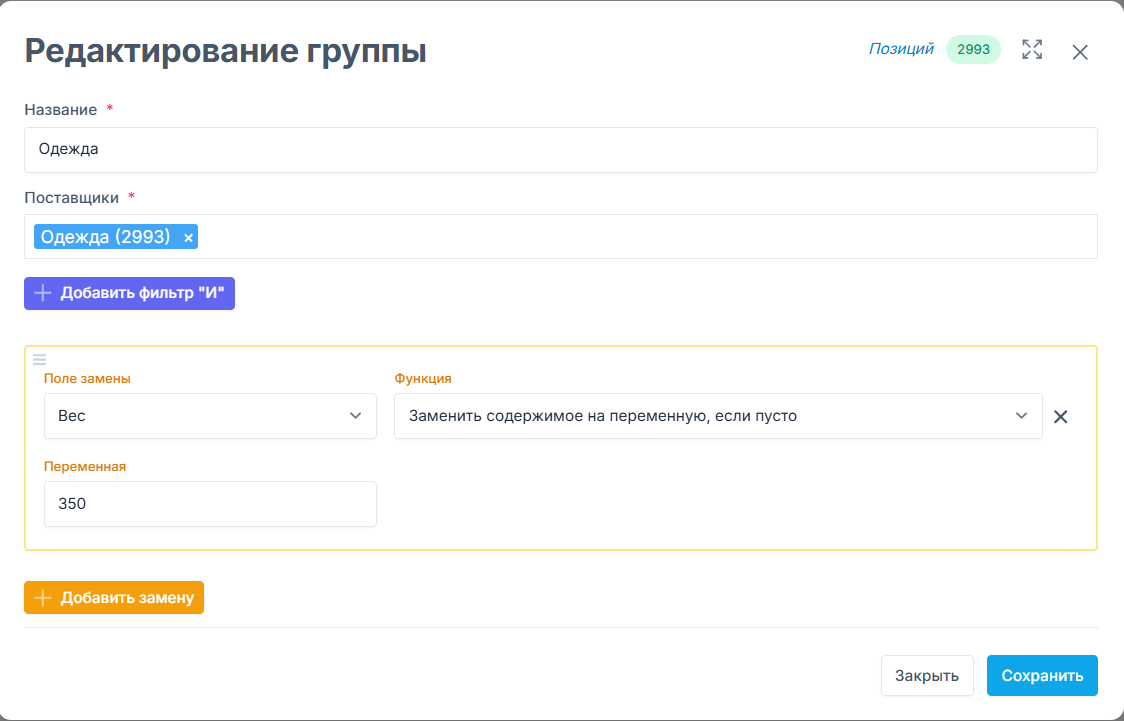The image size is (1124, 721).
Task: Focus the Название text field
Action: pyautogui.click(x=560, y=150)
